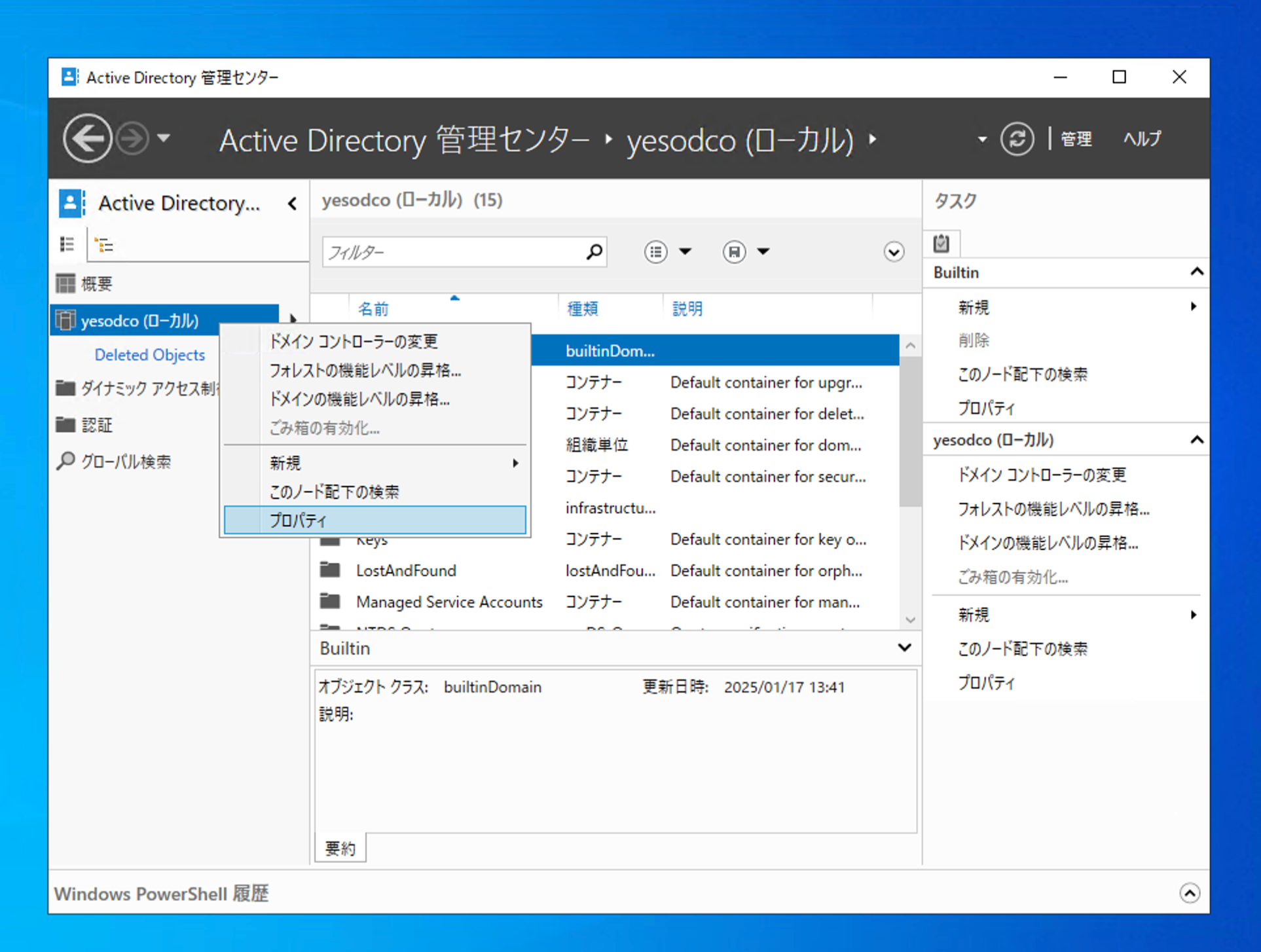This screenshot has width=1261, height=952.
Task: Click the tasks pane clipboard icon
Action: (x=941, y=243)
